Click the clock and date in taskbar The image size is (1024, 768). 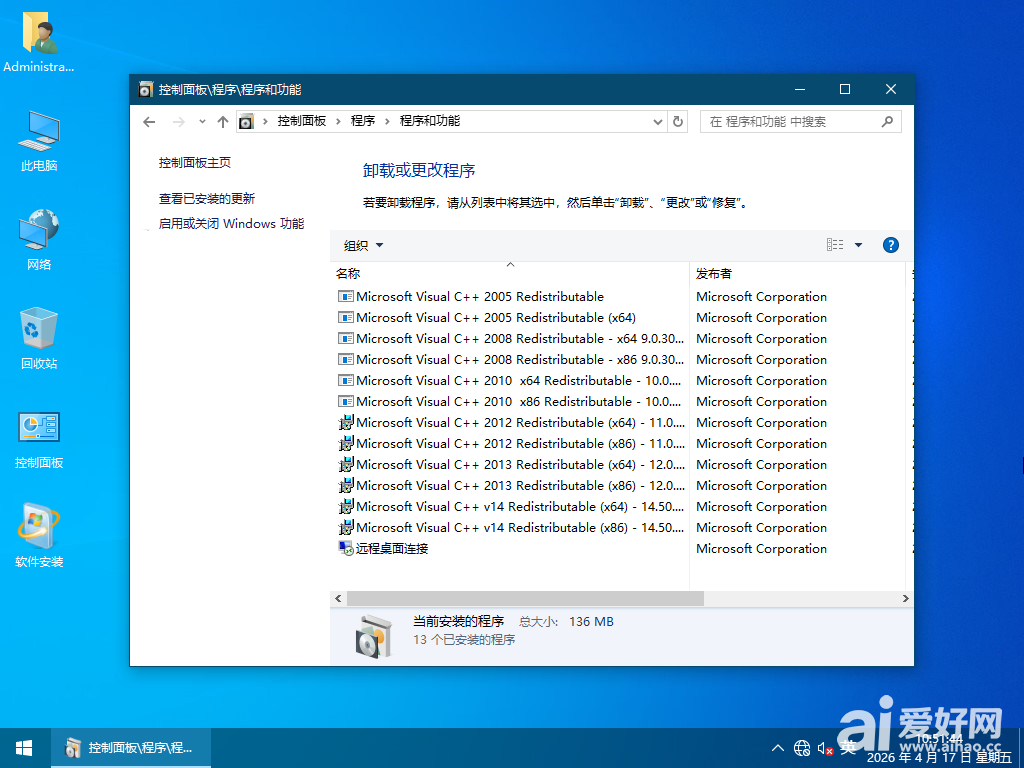pyautogui.click(x=939, y=748)
